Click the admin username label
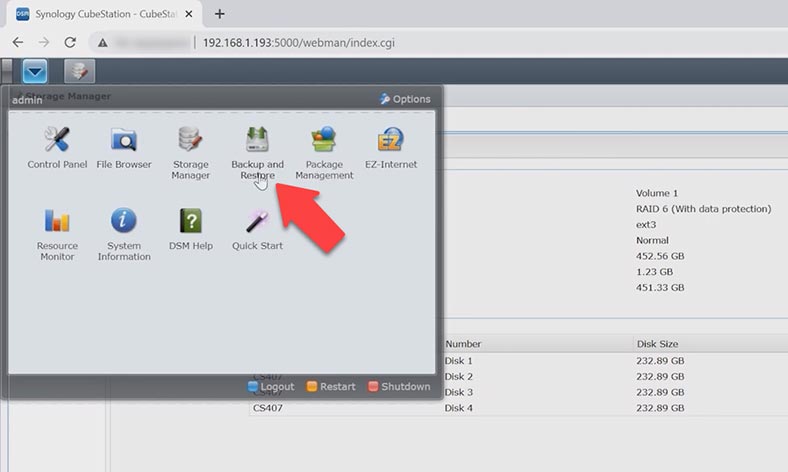Image resolution: width=788 pixels, height=472 pixels. click(x=27, y=100)
